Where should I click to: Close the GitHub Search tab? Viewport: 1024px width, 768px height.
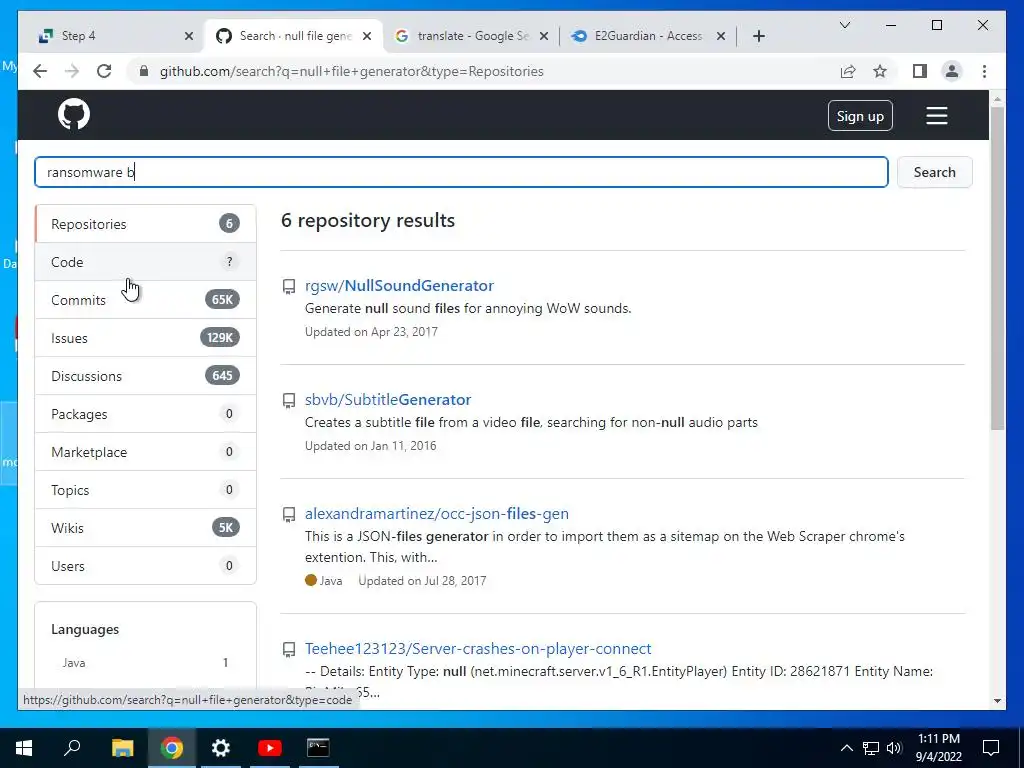[x=367, y=36]
